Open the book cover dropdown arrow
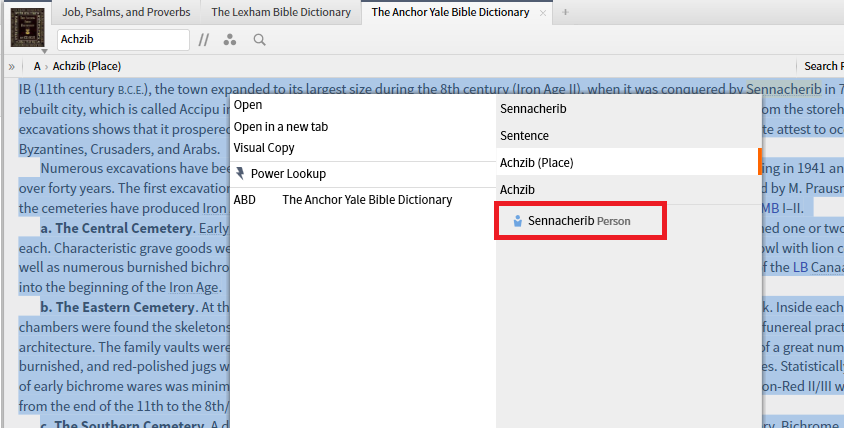 44,50
